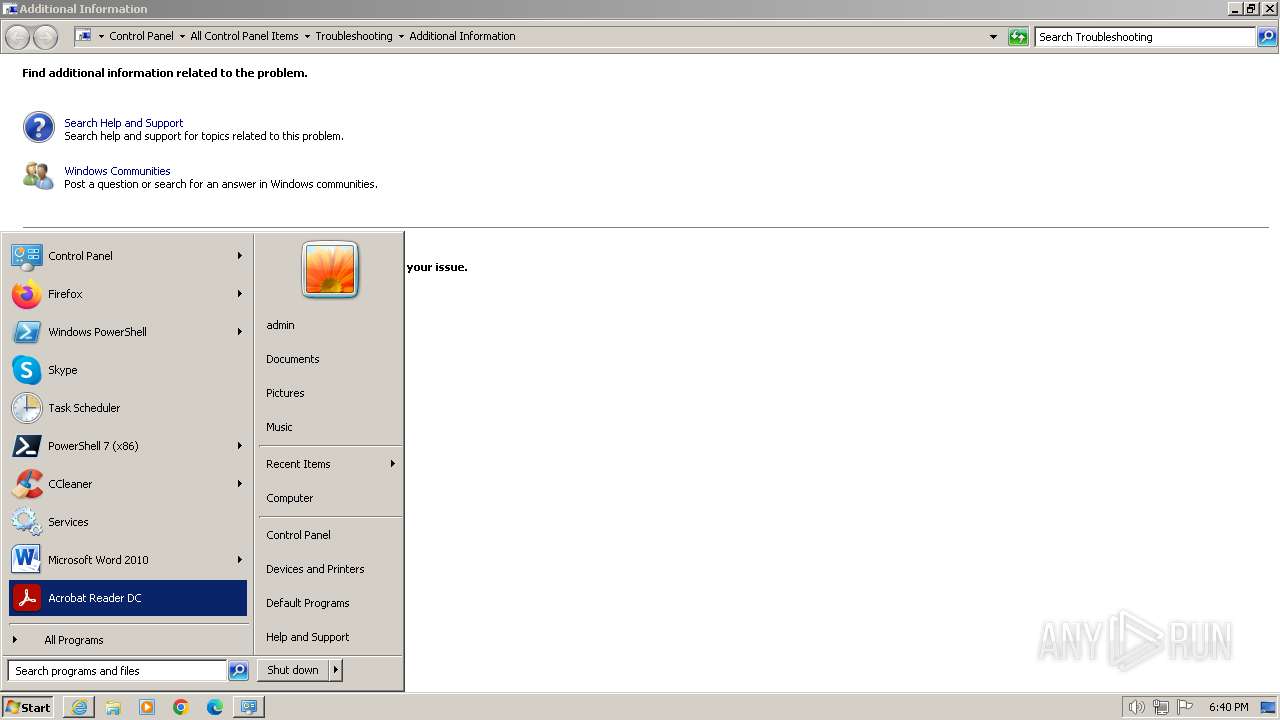Image resolution: width=1280 pixels, height=720 pixels.
Task: Open Windows PowerShell icon in Start menu
Action: (27, 332)
